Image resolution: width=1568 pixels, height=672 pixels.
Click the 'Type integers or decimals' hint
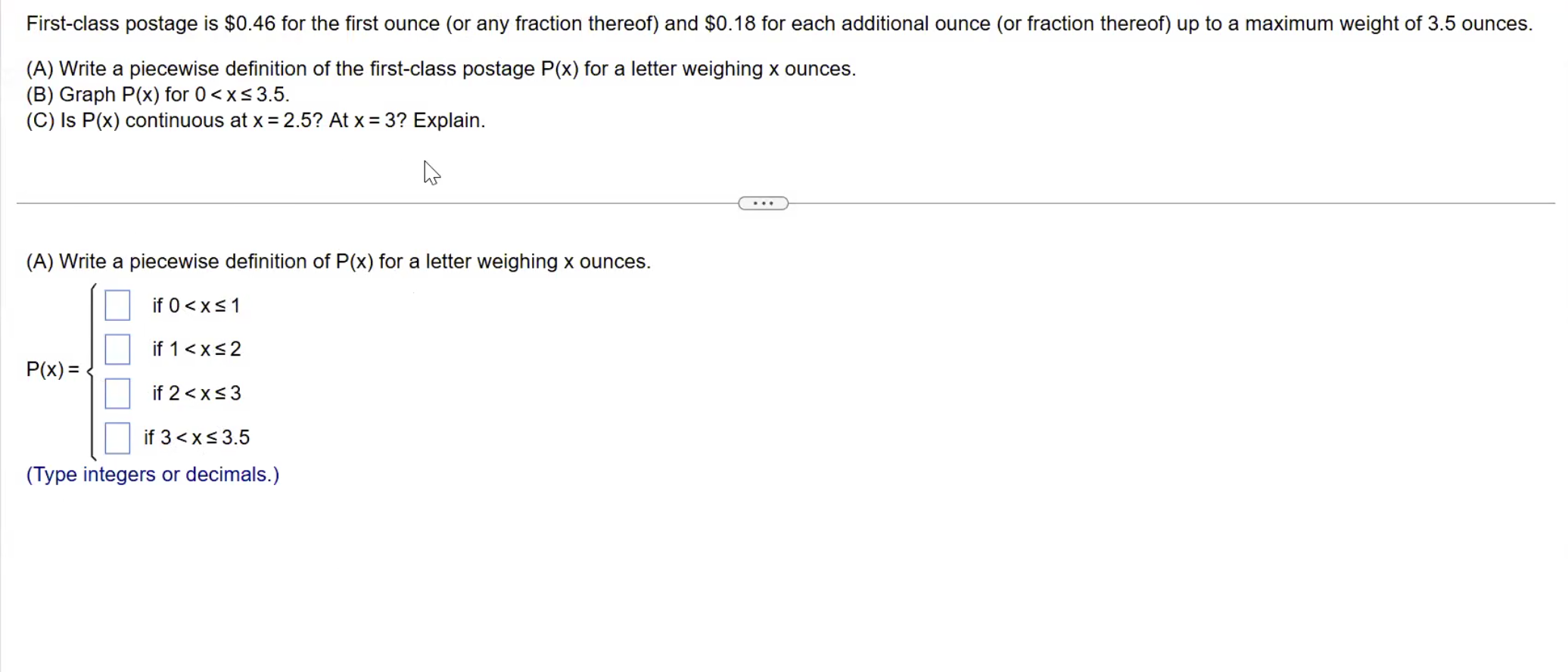pos(153,474)
